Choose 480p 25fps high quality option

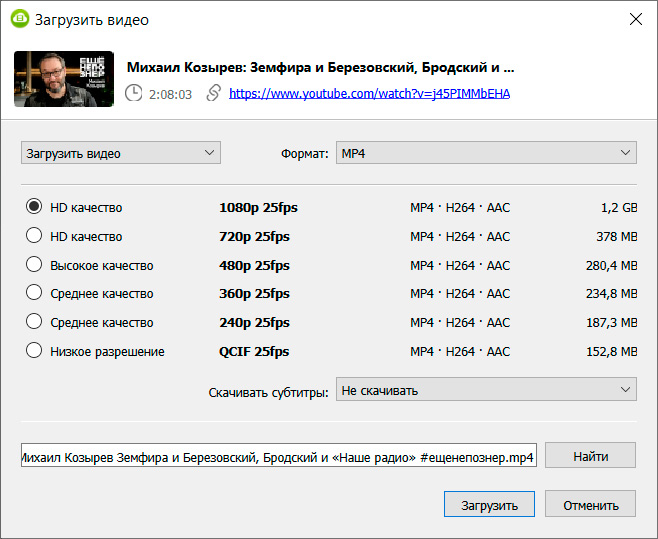34,265
